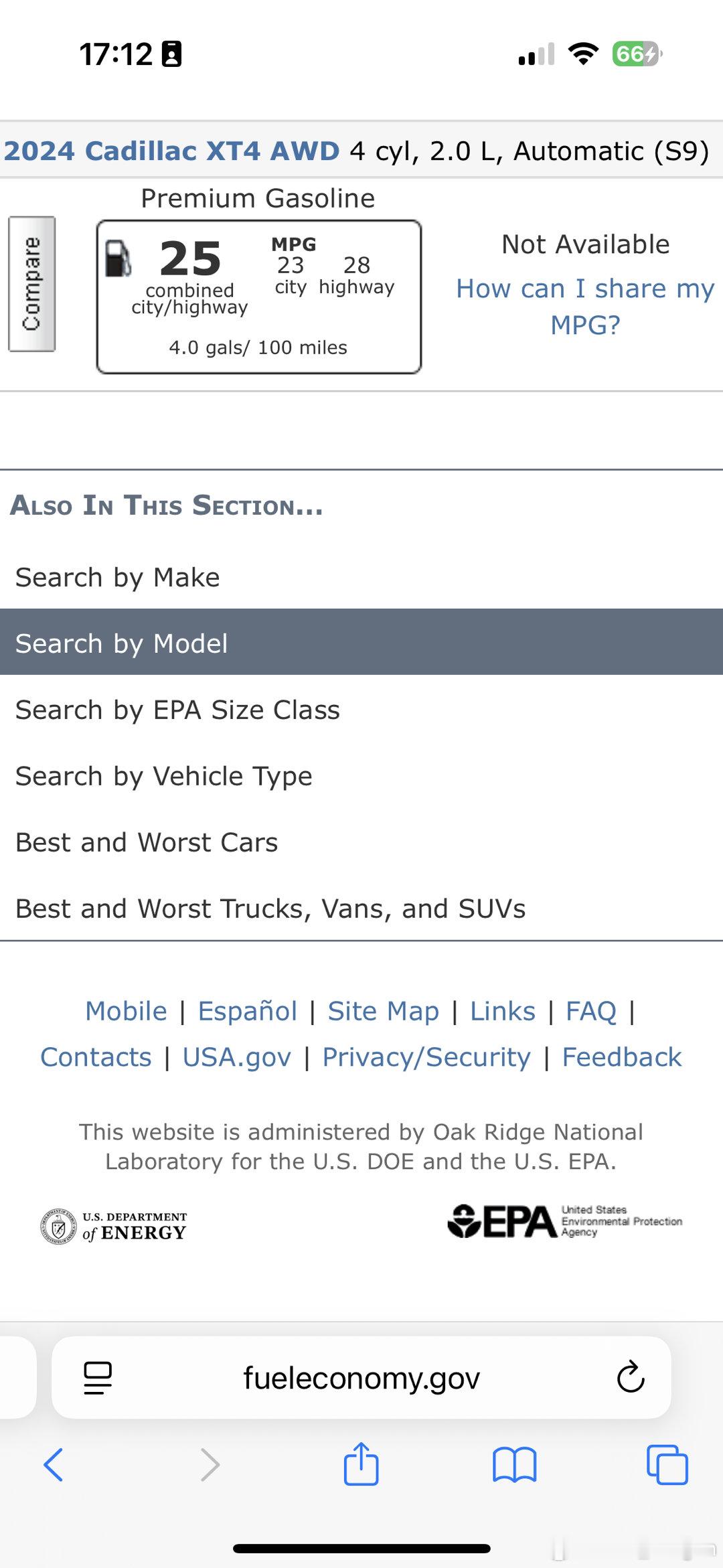Select Search by Model menu item
The width and height of the screenshot is (723, 1568).
click(x=122, y=643)
